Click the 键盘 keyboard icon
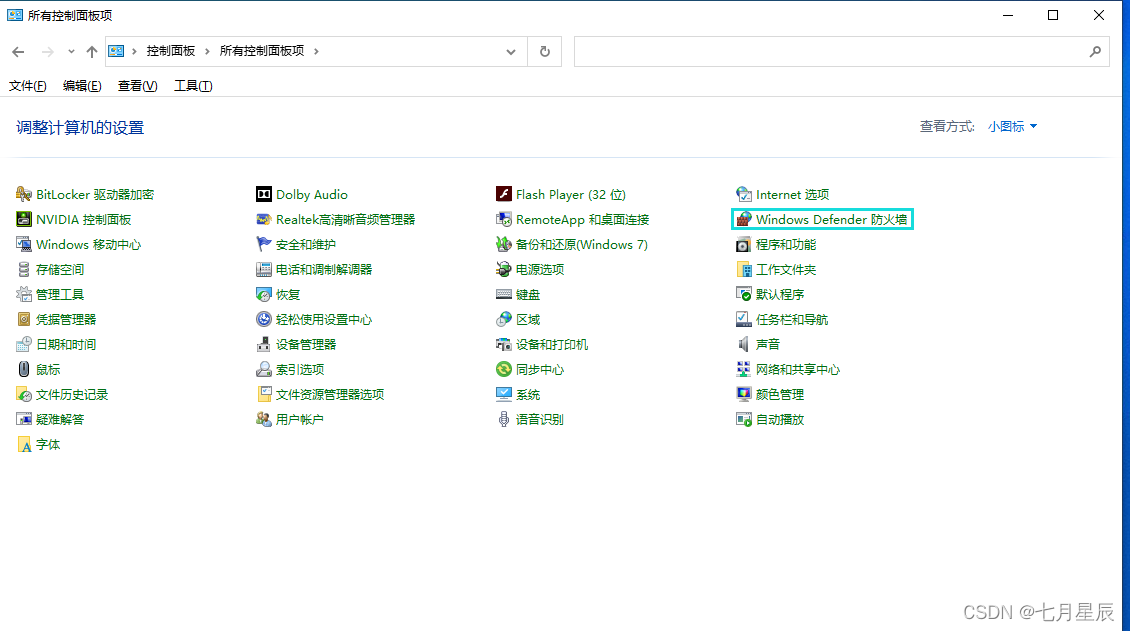 point(504,294)
